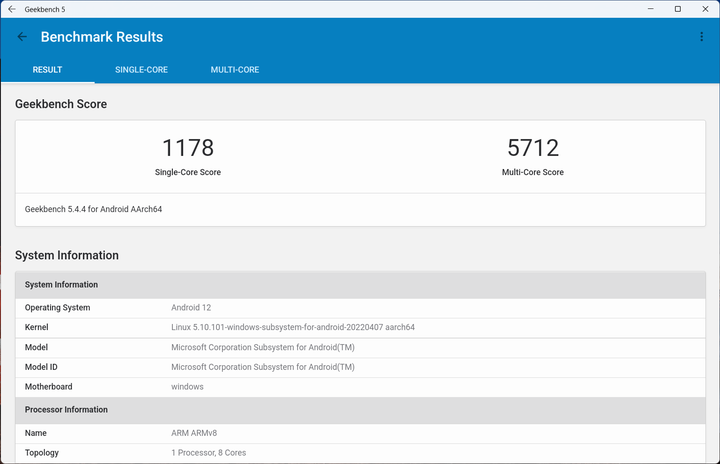Click the Benchmark Results page title
720x464 pixels.
(x=102, y=37)
